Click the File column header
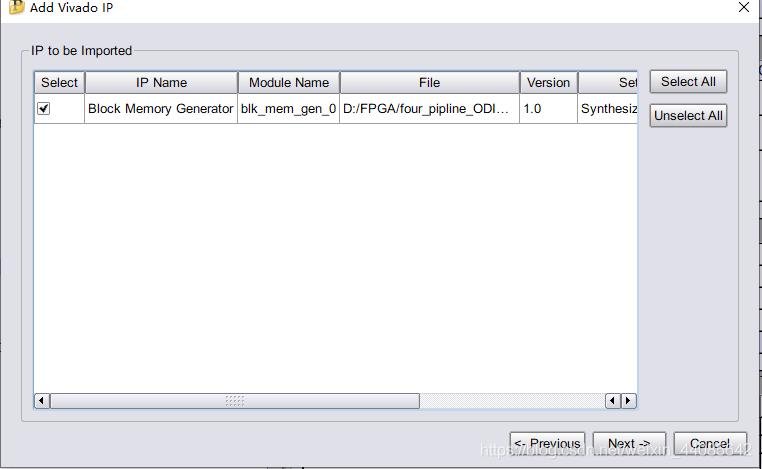The image size is (762, 469). (x=429, y=83)
